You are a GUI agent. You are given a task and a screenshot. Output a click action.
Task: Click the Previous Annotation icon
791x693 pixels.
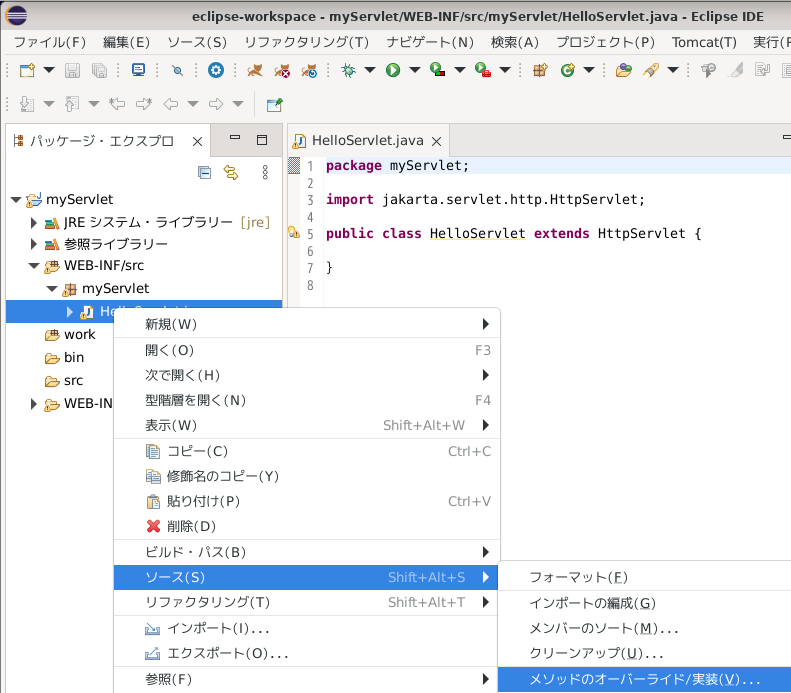tap(72, 104)
